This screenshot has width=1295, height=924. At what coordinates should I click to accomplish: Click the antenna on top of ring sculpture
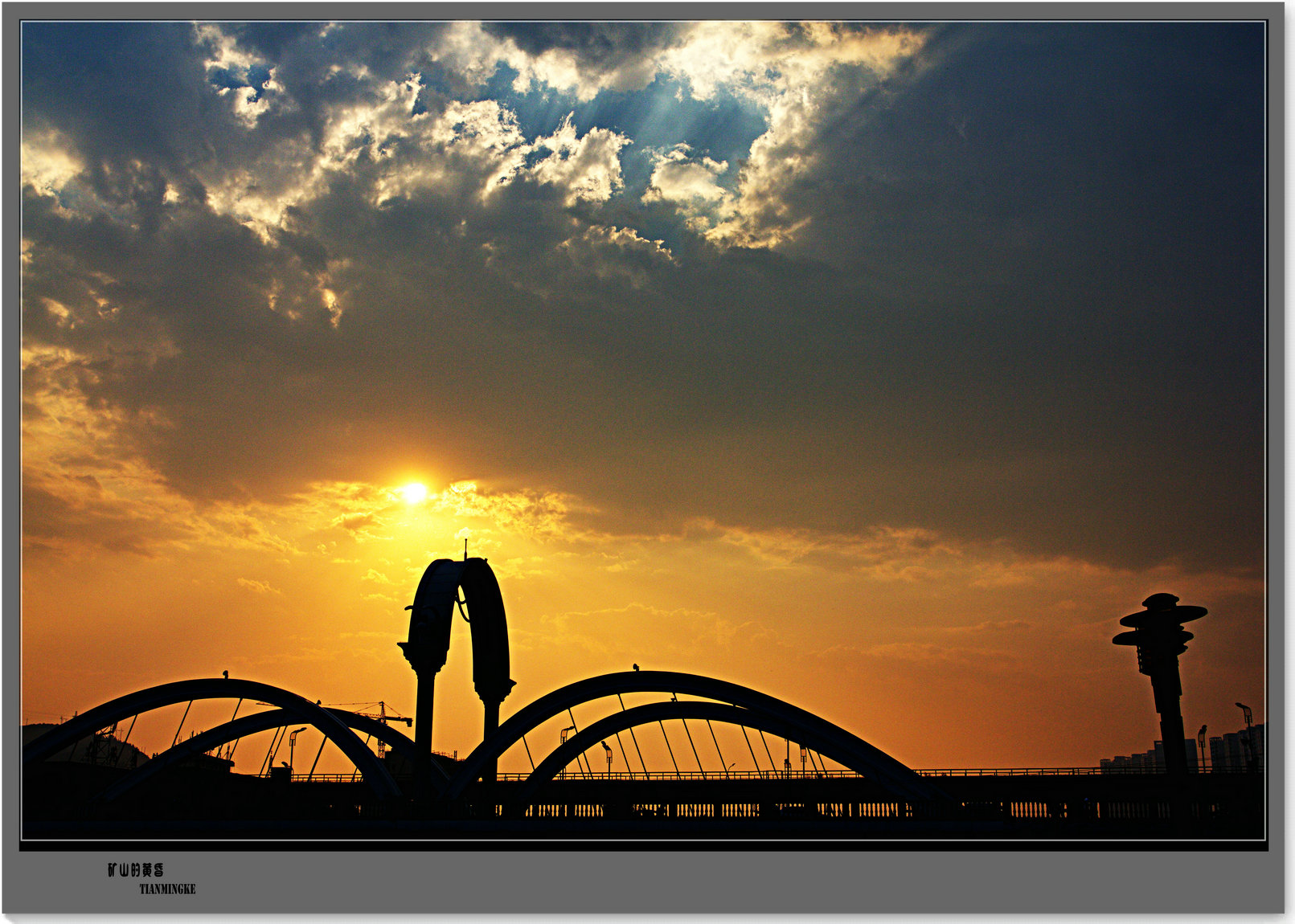click(465, 550)
